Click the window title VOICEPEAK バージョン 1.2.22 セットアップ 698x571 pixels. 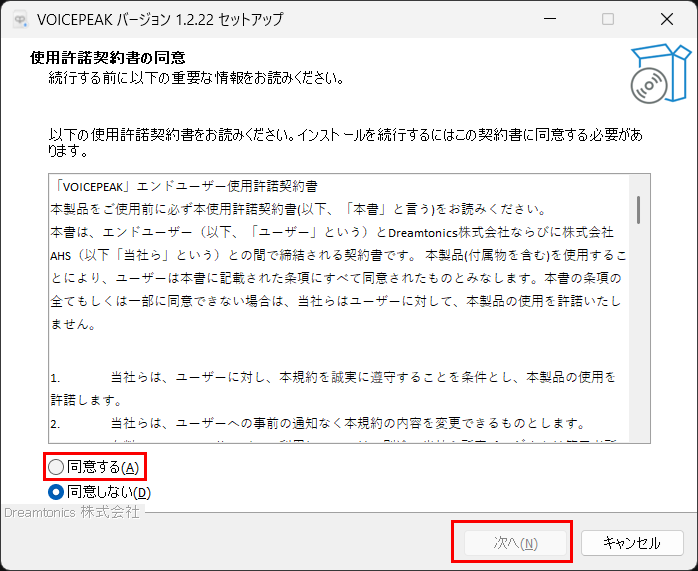point(160,20)
